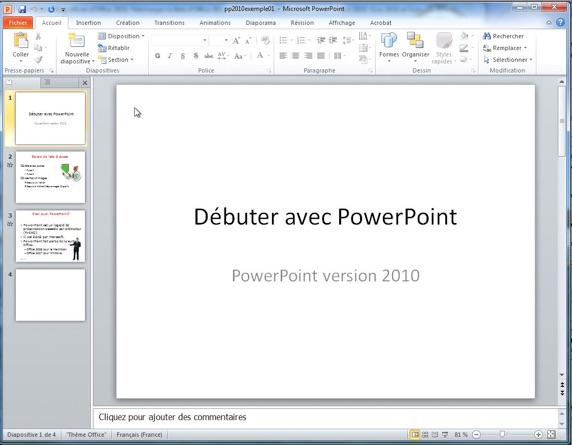The height and width of the screenshot is (445, 572).
Task: Align text left in Paragraphe group
Action: tap(283, 56)
